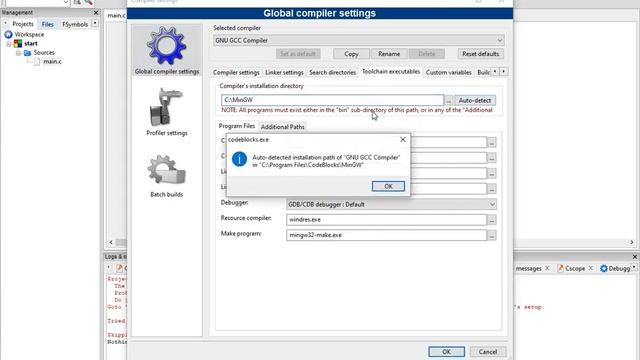Image resolution: width=640 pixels, height=360 pixels.
Task: Switch to the FSymbols tab in Management
Action: (75, 24)
